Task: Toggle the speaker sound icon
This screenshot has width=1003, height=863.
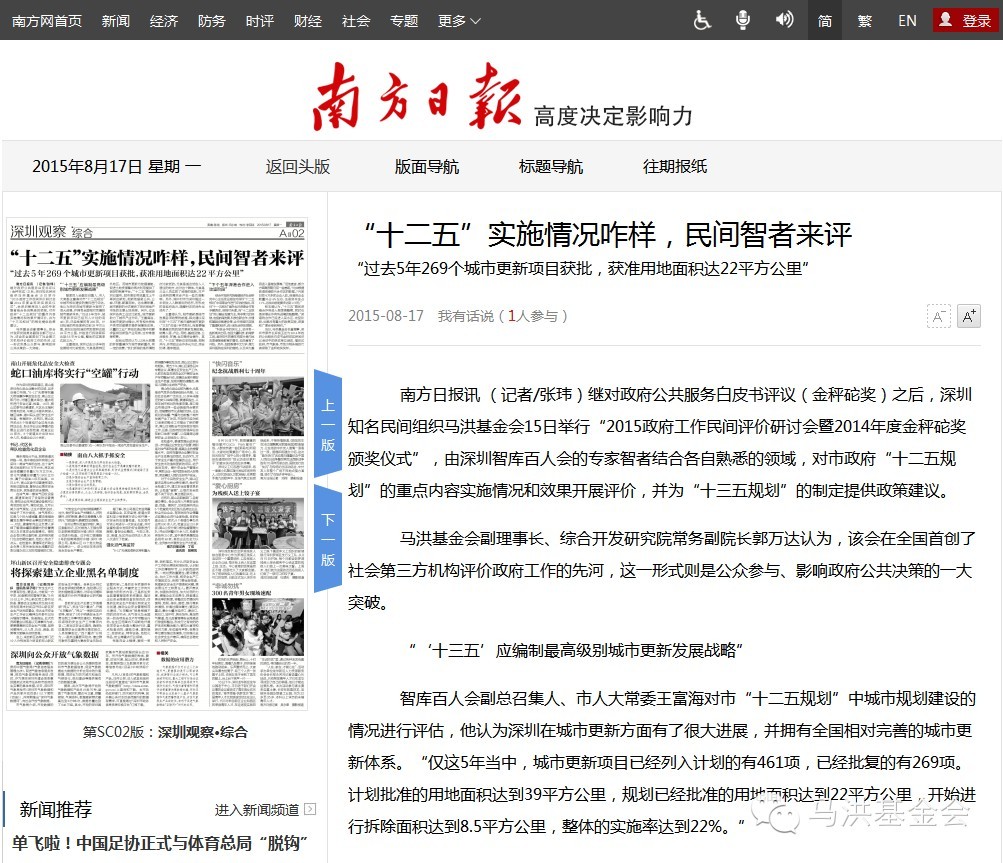Action: tap(784, 20)
